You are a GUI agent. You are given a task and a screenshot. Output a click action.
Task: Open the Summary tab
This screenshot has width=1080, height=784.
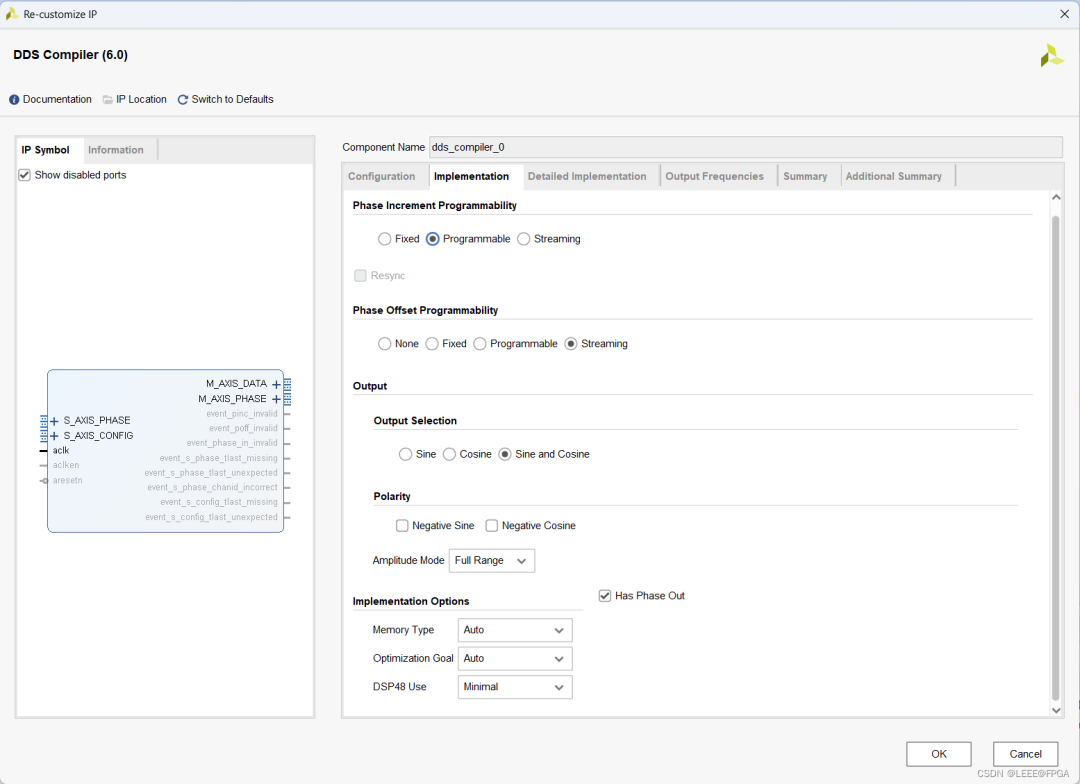pyautogui.click(x=805, y=176)
